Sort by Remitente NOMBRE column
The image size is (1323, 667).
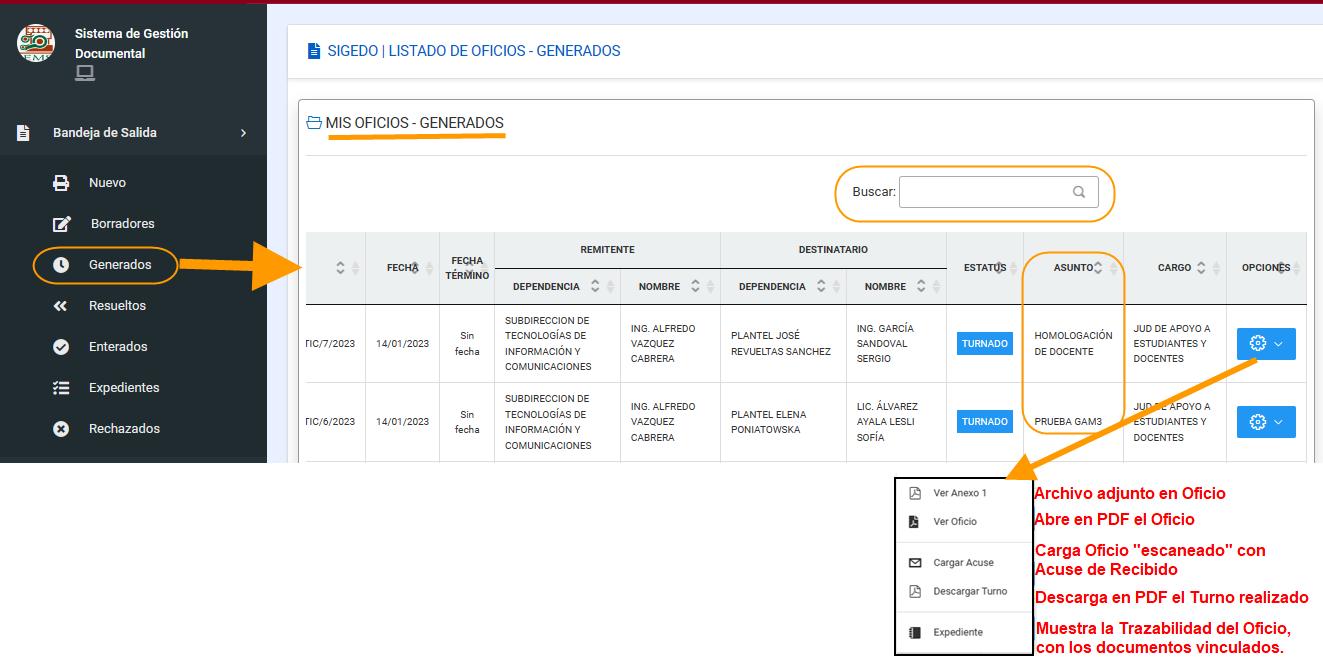670,287
